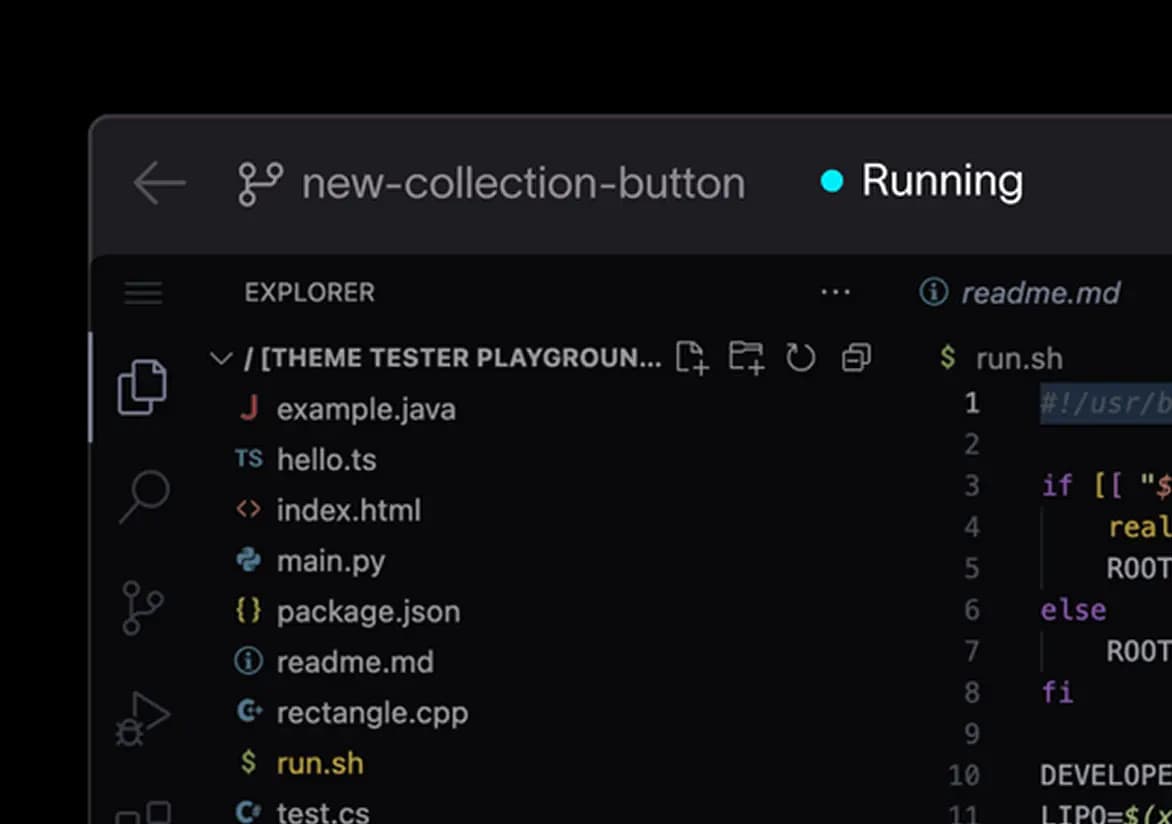The image size is (1172, 824).
Task: Open the hamburger menu icon
Action: click(144, 293)
